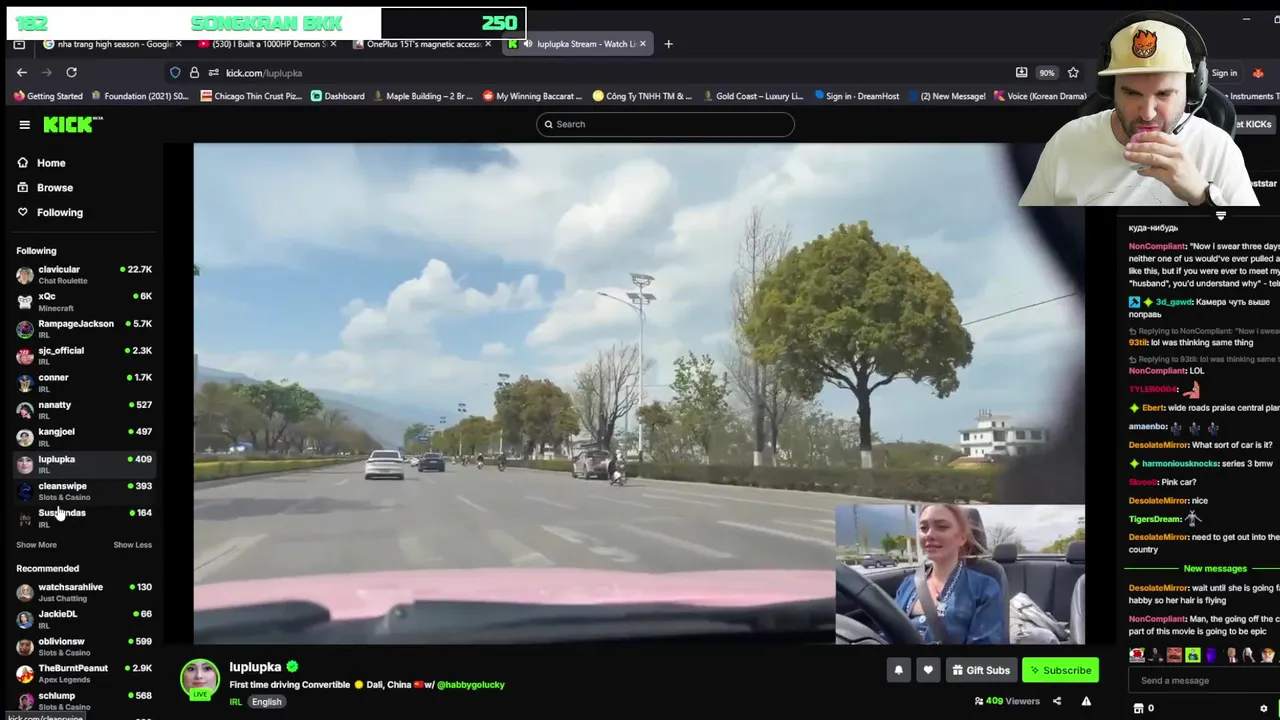The image size is (1280, 720).
Task: Close the luplupka Stream tab
Action: coord(642,44)
